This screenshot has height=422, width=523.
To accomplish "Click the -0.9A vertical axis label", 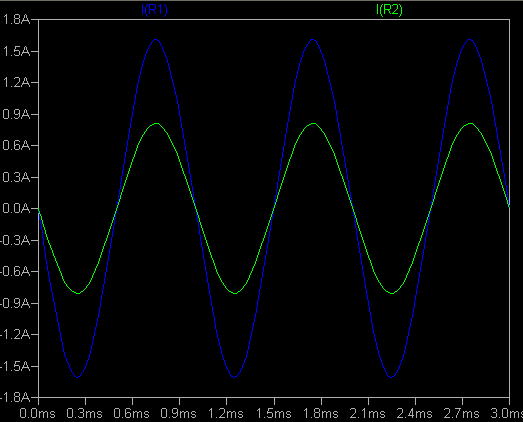I will pos(15,303).
